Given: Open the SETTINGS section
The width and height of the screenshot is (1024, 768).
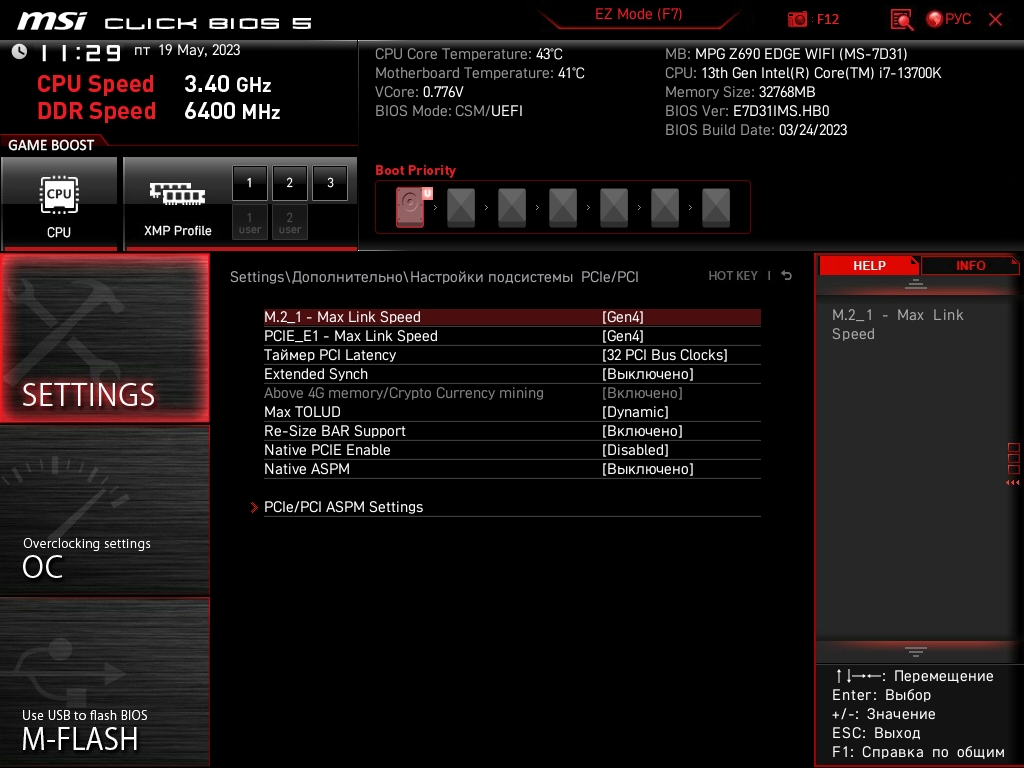Looking at the screenshot, I should tap(104, 338).
